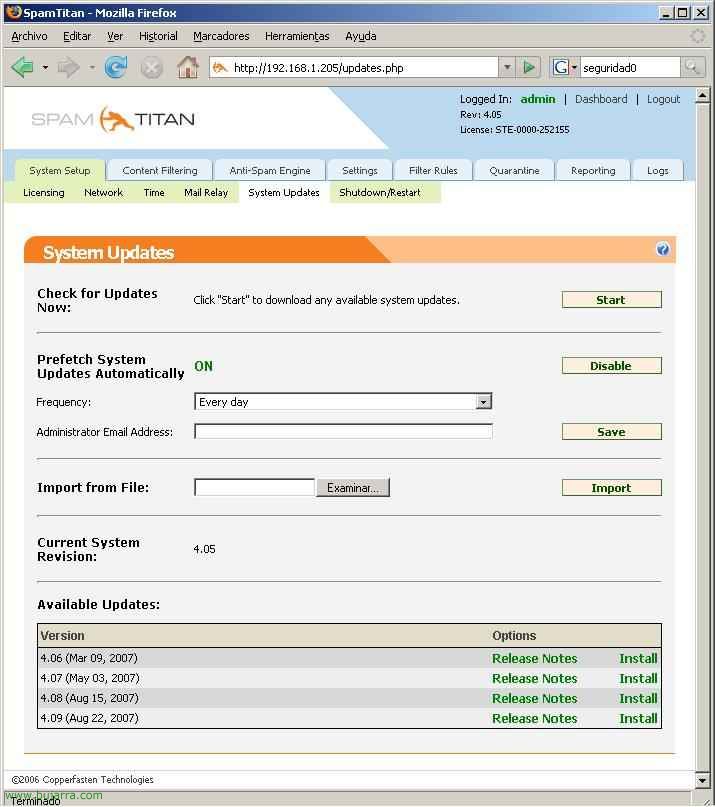Open the Dashboard link
Screen dimensions: 715x807
(x=601, y=99)
